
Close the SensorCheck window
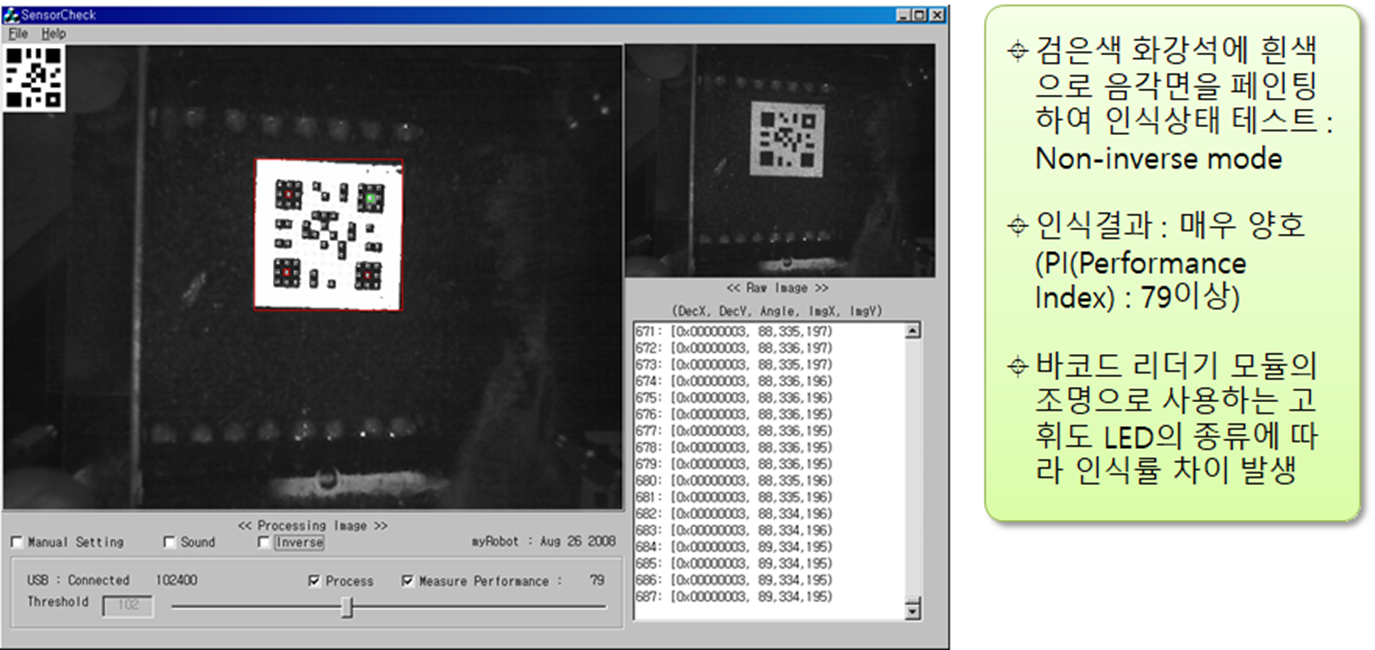[937, 16]
